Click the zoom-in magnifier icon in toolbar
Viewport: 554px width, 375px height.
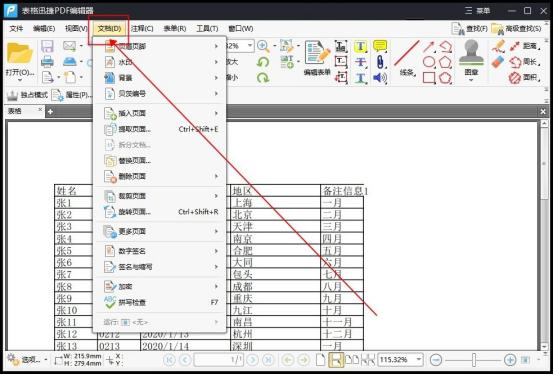263,46
